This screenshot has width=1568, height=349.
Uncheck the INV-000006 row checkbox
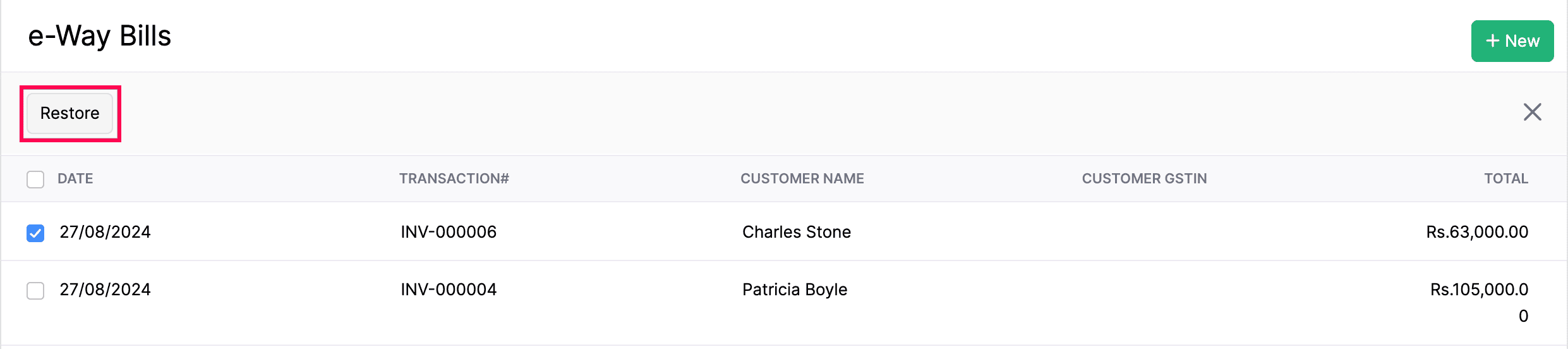pyautogui.click(x=35, y=233)
